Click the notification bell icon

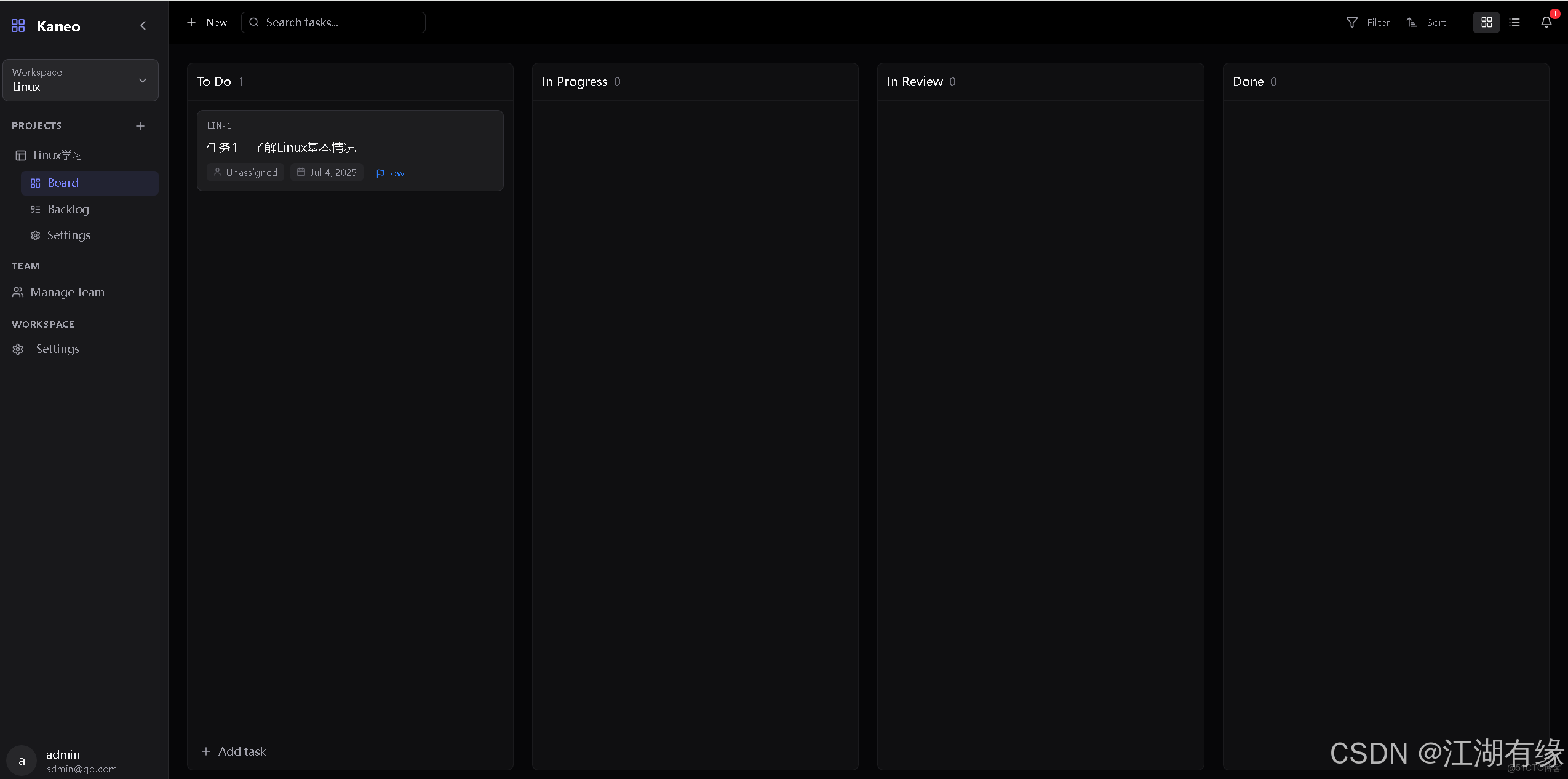(x=1546, y=22)
